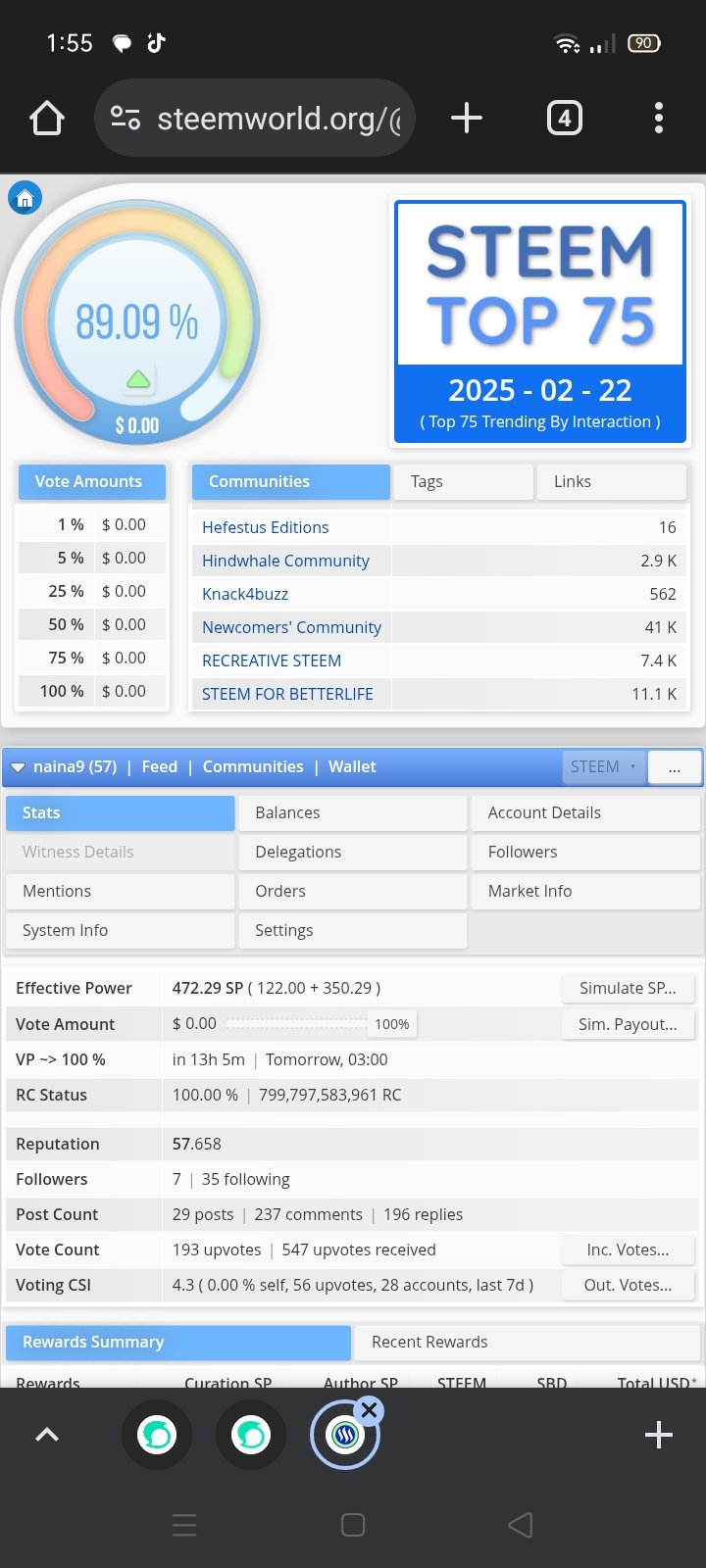Collapse the naina9 account section triangle
The image size is (706, 1568).
point(18,767)
